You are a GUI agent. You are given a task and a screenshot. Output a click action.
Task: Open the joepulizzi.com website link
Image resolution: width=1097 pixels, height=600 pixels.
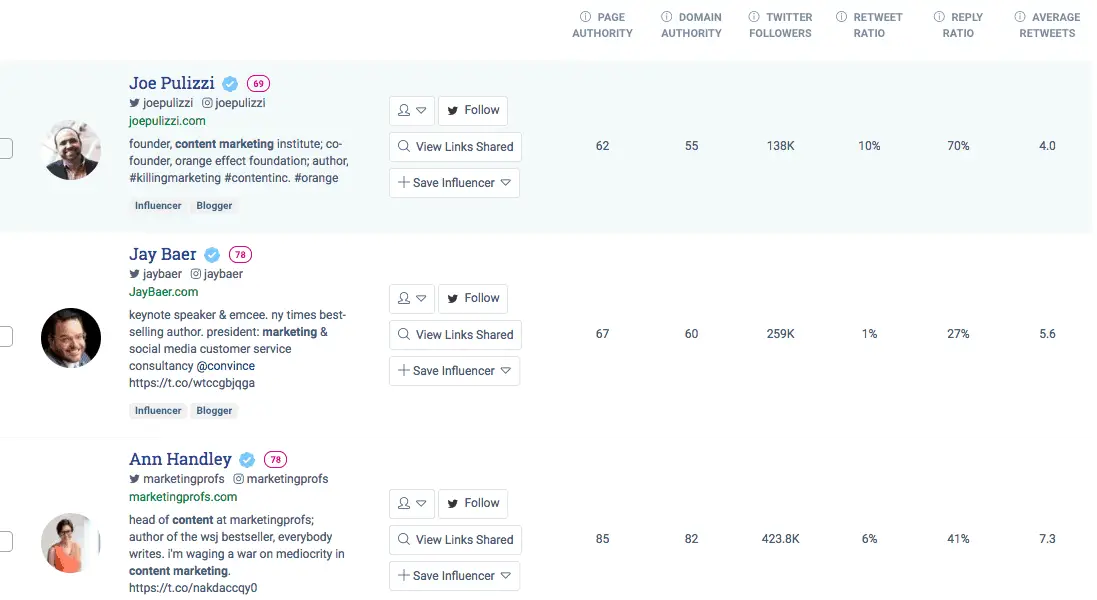pos(167,121)
